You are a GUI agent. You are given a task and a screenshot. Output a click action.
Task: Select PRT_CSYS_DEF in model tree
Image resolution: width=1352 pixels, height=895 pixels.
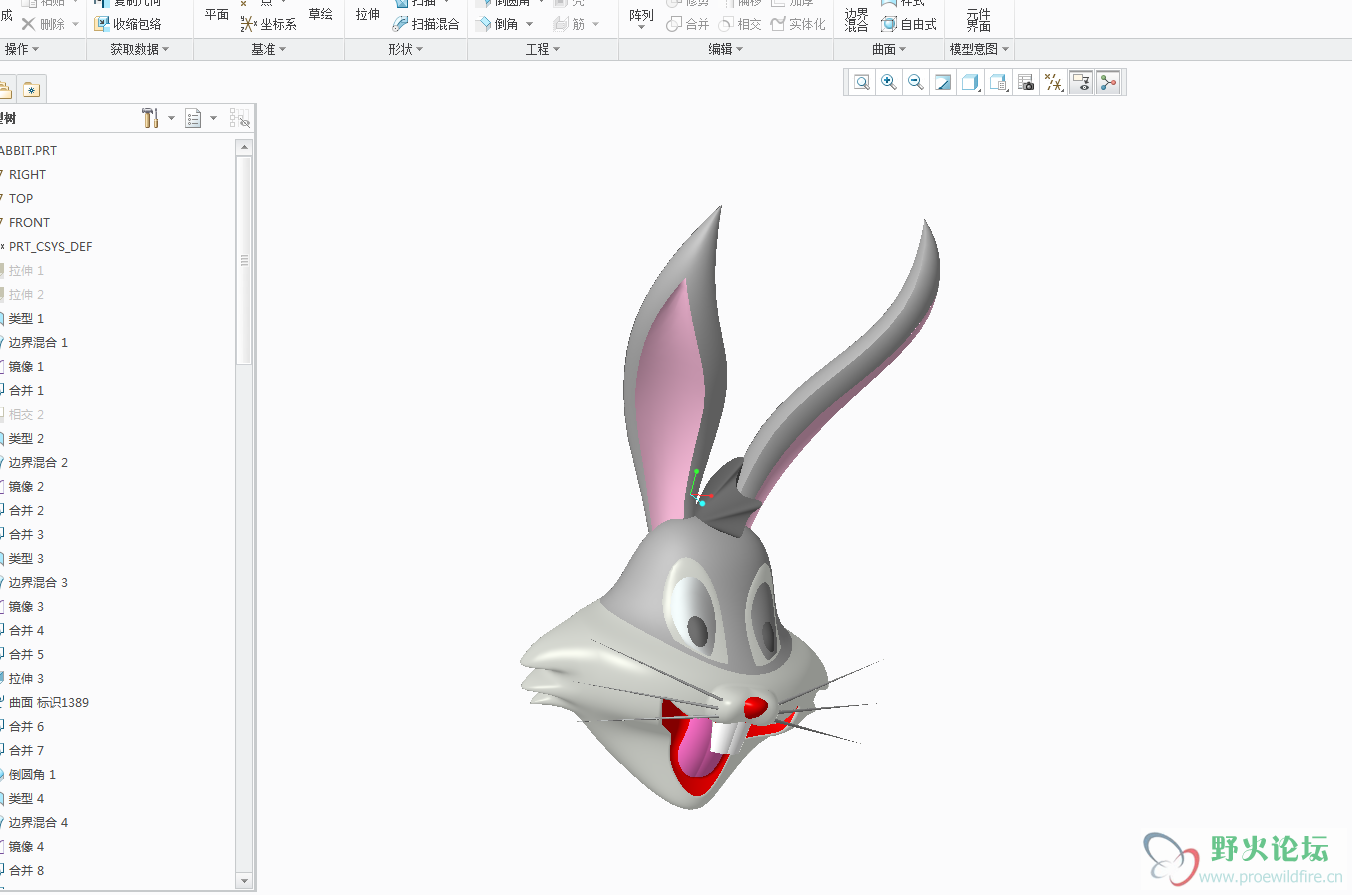coord(50,246)
